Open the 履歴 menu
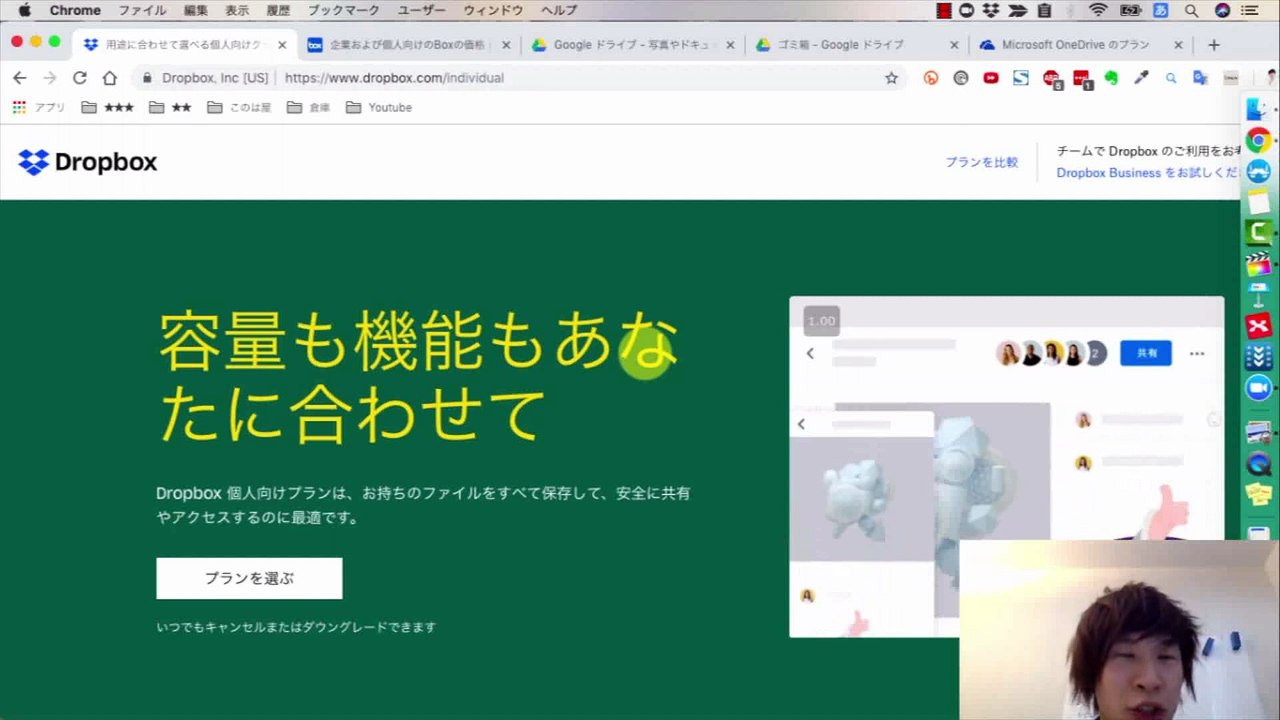 pos(278,11)
